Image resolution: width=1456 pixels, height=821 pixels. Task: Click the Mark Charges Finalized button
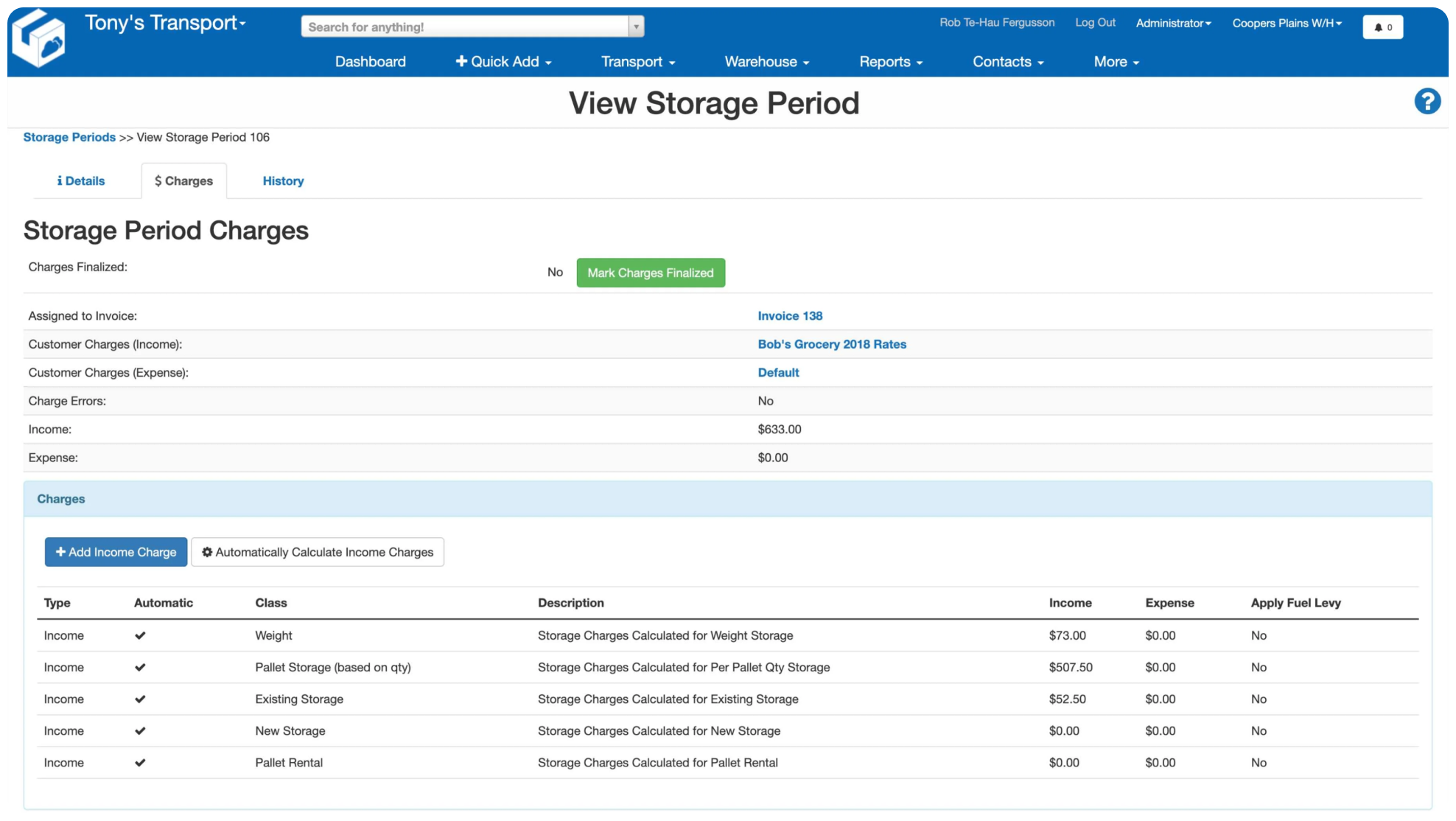pyautogui.click(x=651, y=273)
